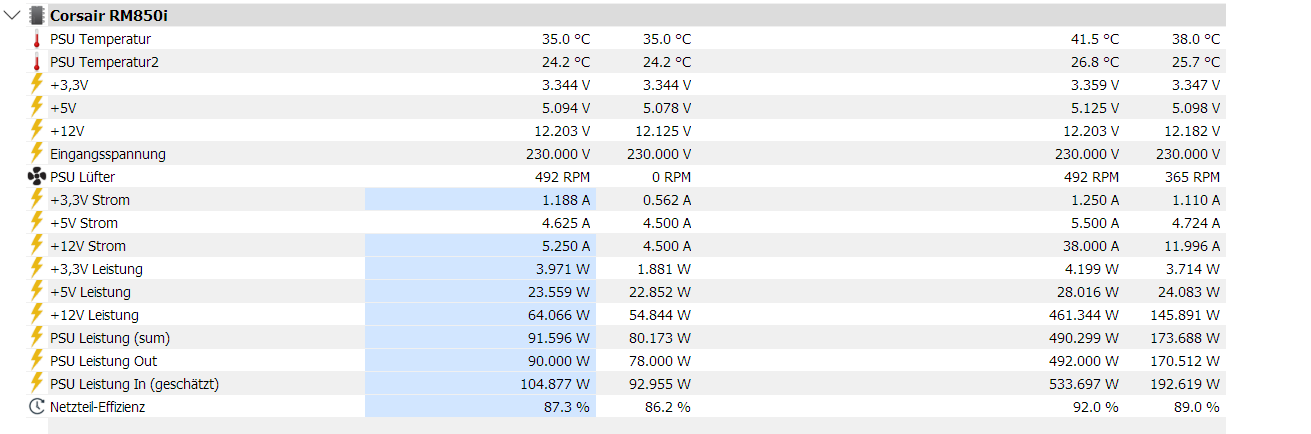Click the fan icon for PSU Lüfter

[37, 177]
